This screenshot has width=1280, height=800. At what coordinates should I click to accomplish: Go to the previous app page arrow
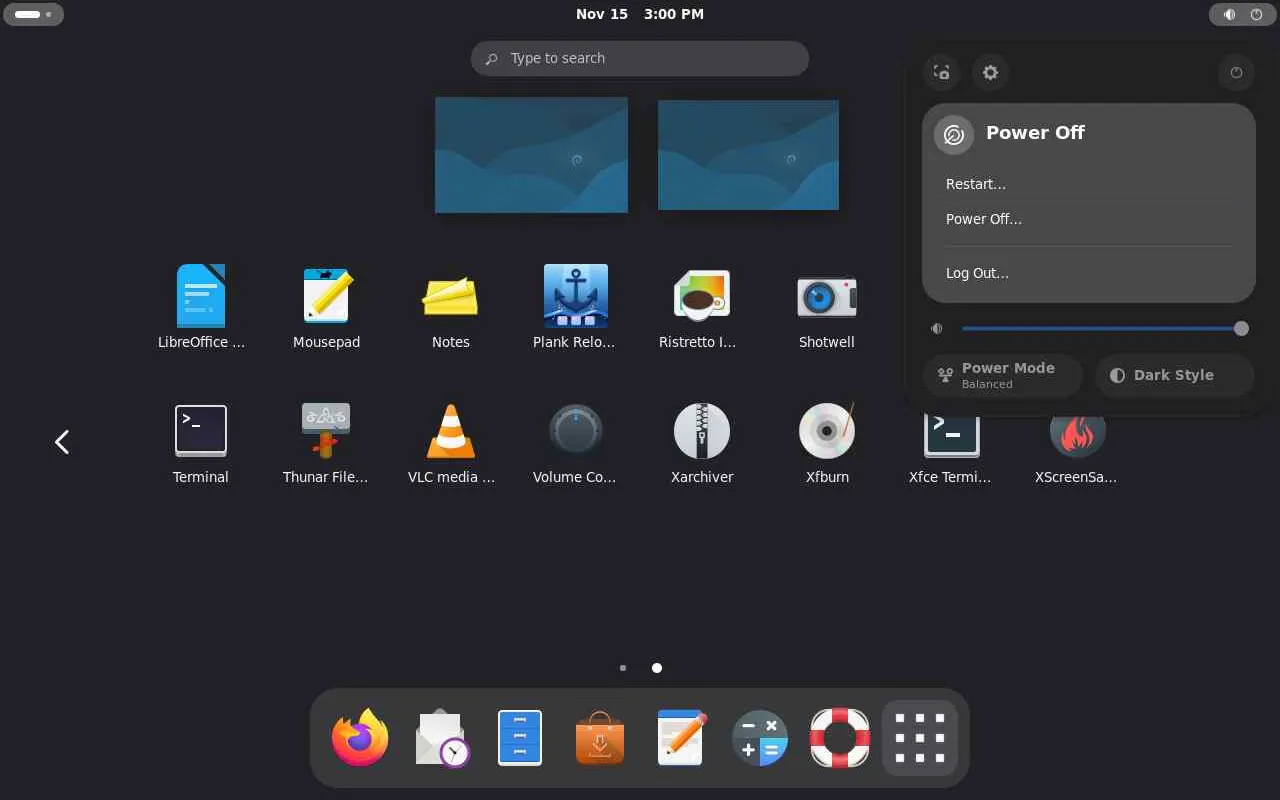[x=62, y=442]
